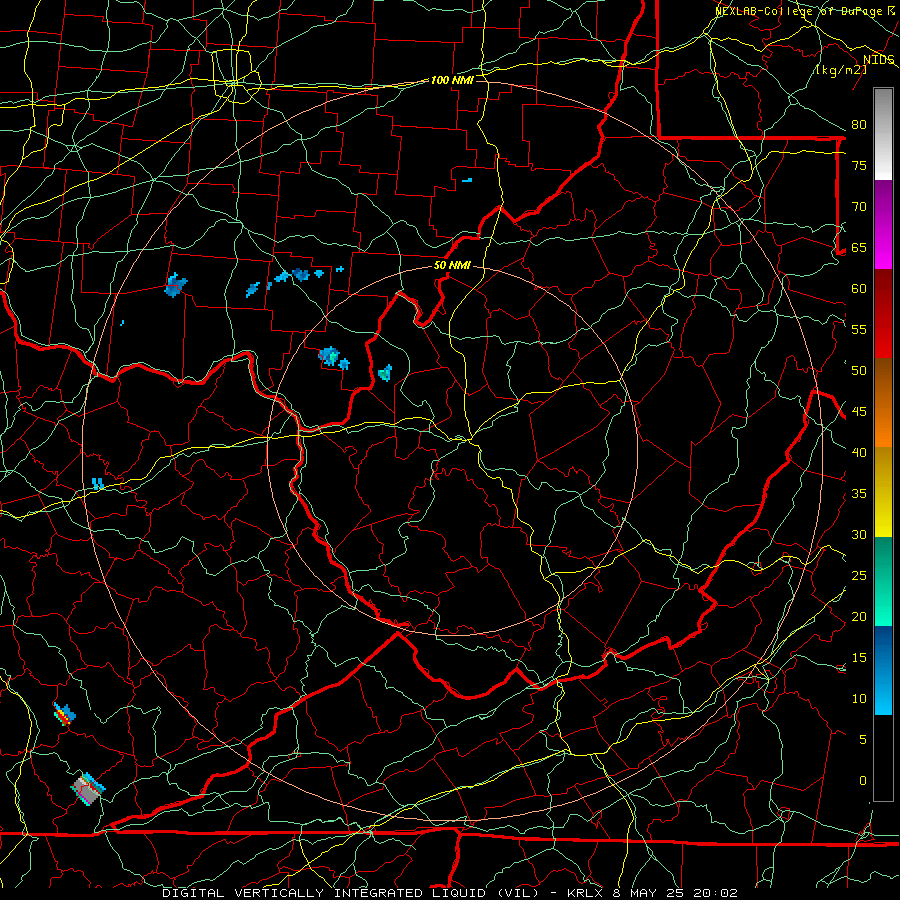Click the 70 value on the color scale

[859, 207]
